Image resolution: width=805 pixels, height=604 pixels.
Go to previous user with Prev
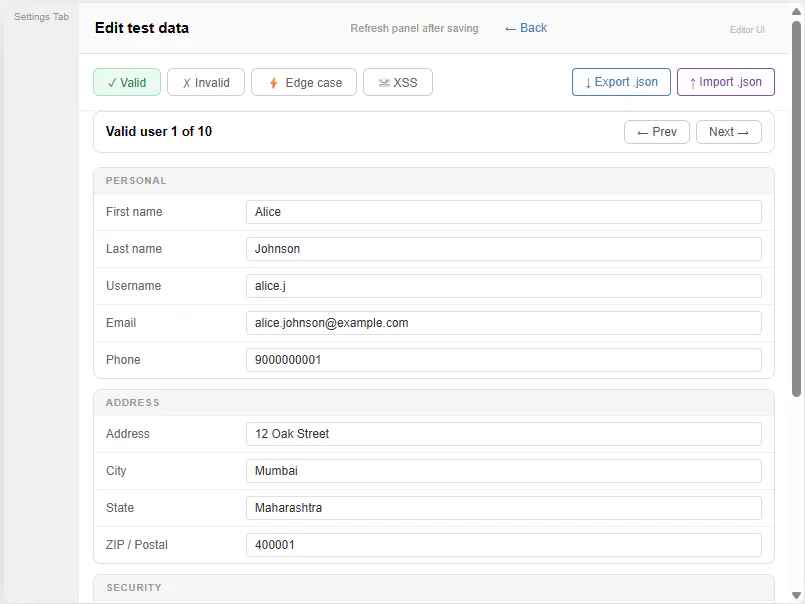pos(657,132)
